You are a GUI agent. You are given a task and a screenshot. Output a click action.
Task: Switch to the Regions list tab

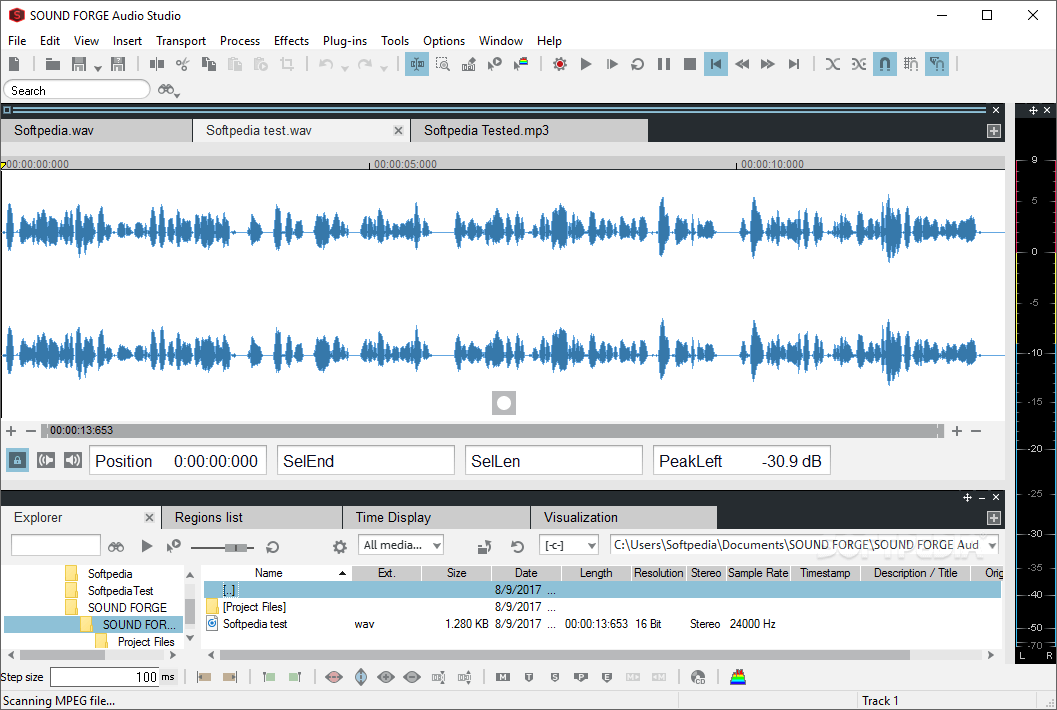[252, 517]
